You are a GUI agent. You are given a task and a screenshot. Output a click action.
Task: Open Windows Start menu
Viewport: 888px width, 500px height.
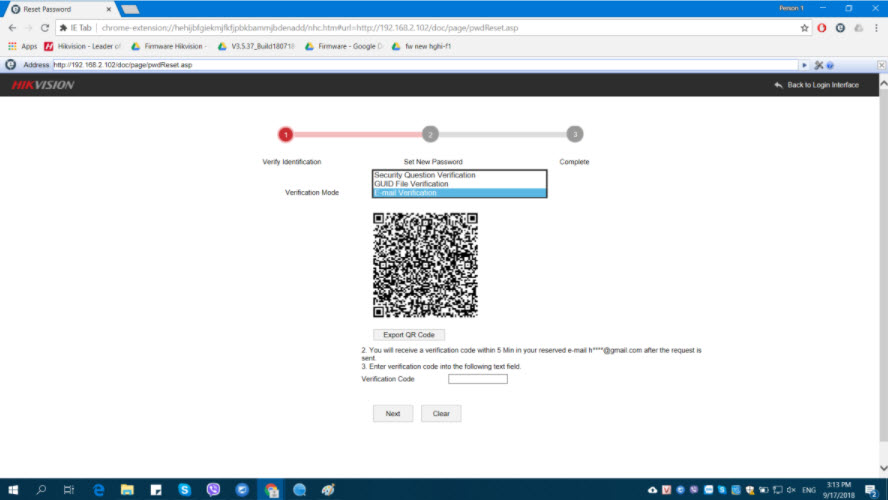pos(13,490)
